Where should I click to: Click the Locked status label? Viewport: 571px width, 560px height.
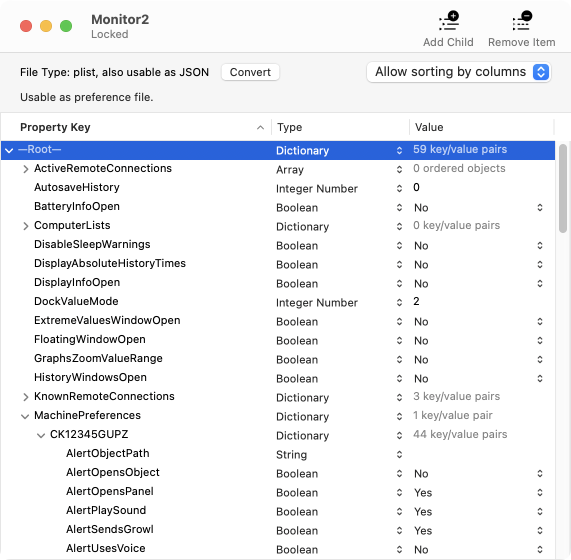tap(110, 34)
